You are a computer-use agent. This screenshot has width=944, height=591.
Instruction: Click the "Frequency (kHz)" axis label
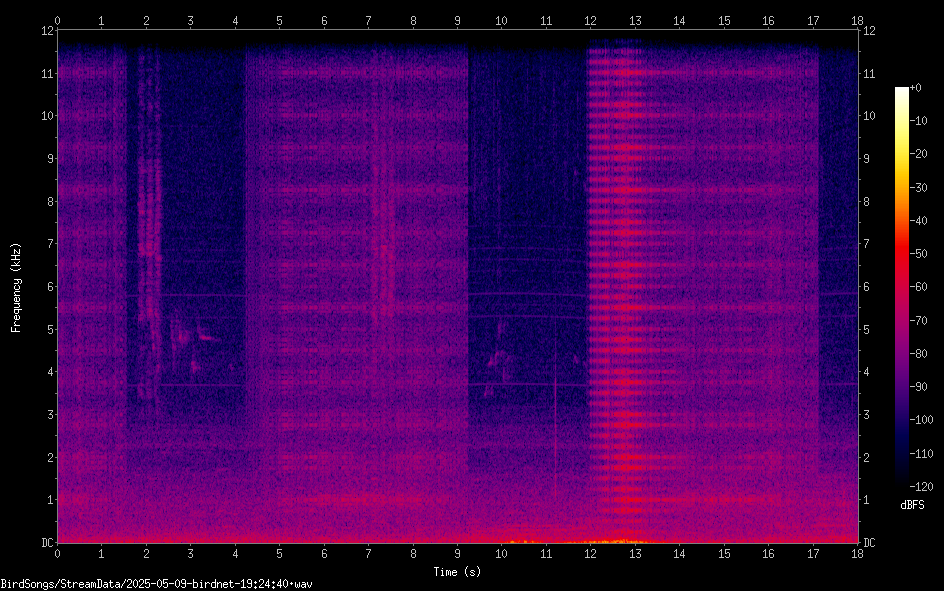pyautogui.click(x=16, y=288)
